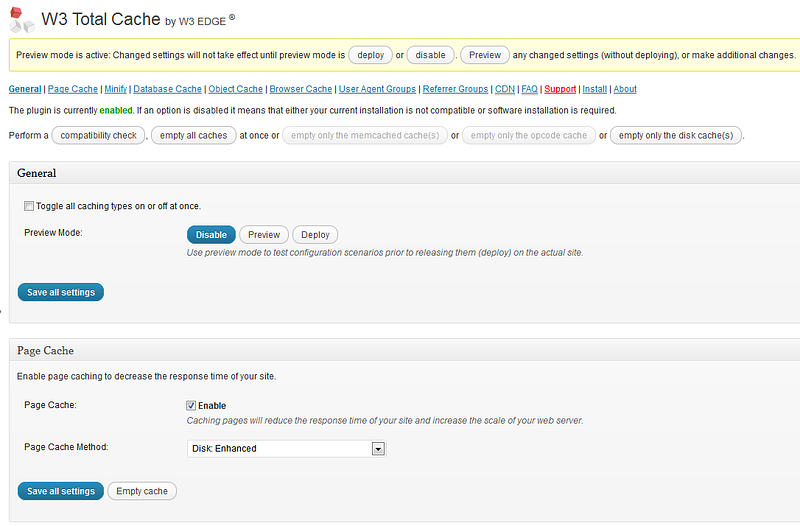The width and height of the screenshot is (800, 526).
Task: Go to the Database Cache tab
Action: coord(167,89)
